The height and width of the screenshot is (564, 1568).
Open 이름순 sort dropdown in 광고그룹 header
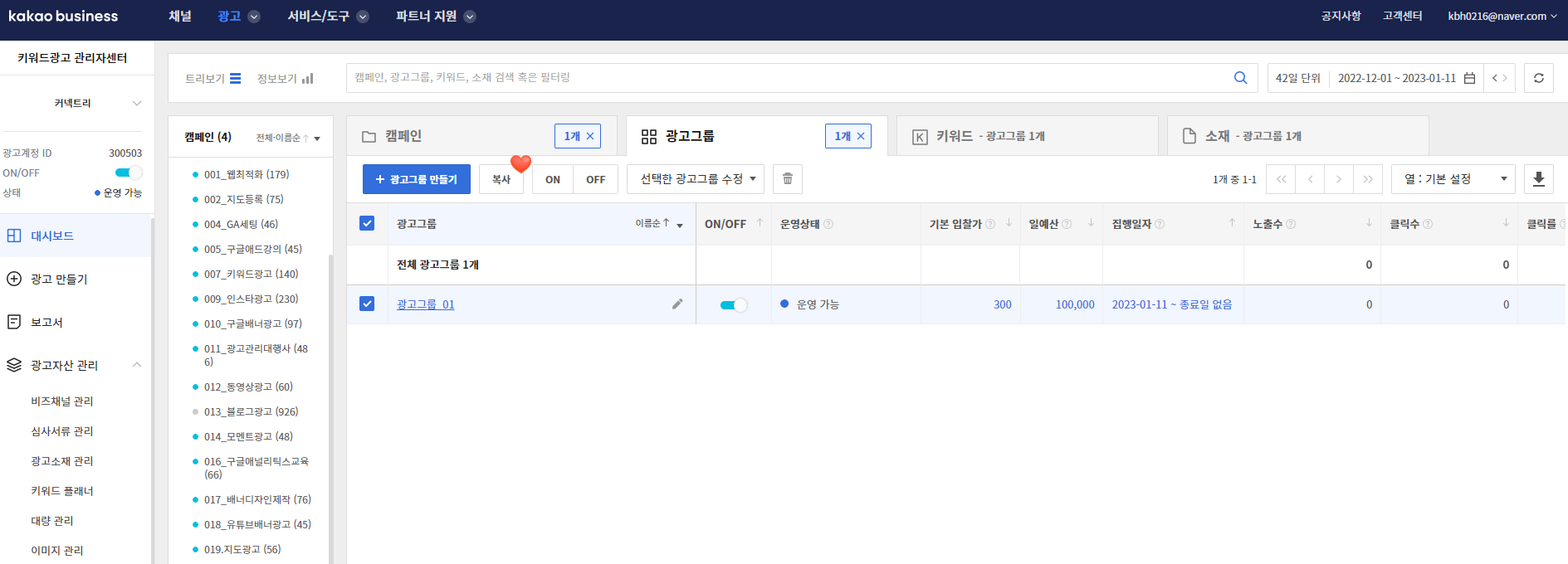660,224
